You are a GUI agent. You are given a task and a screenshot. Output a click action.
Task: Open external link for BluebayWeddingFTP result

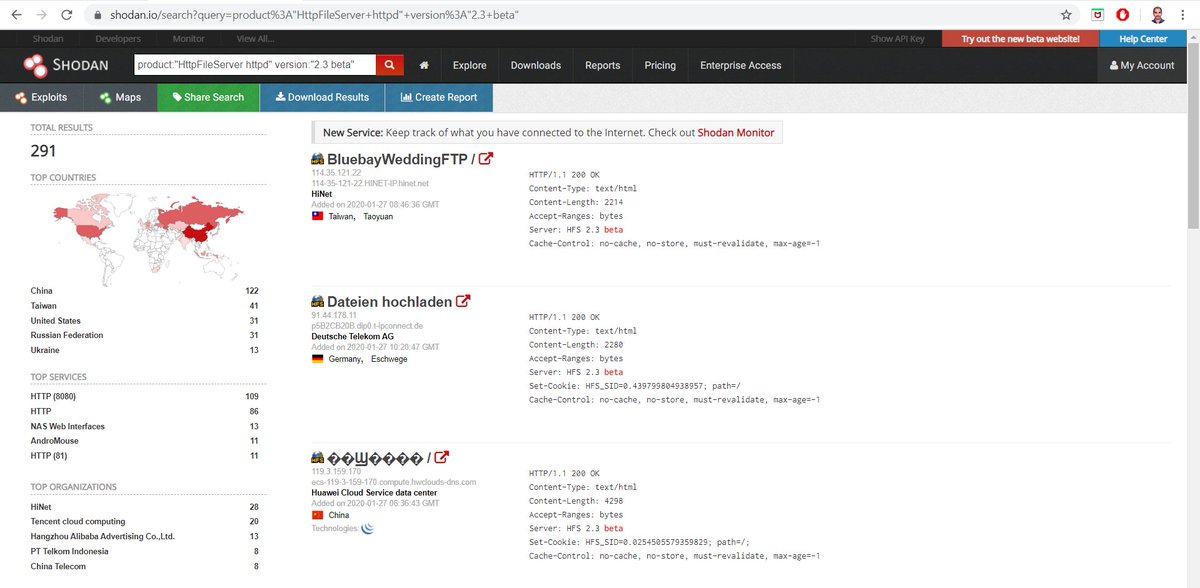coord(486,159)
